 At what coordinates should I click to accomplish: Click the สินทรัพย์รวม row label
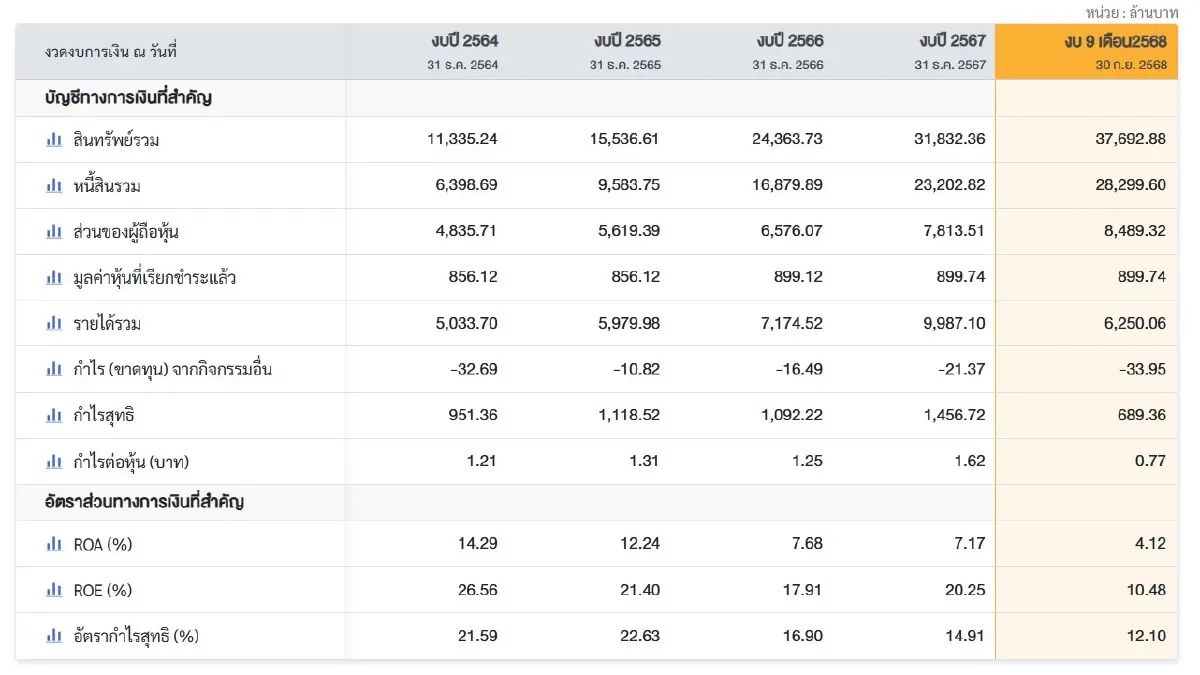(116, 140)
